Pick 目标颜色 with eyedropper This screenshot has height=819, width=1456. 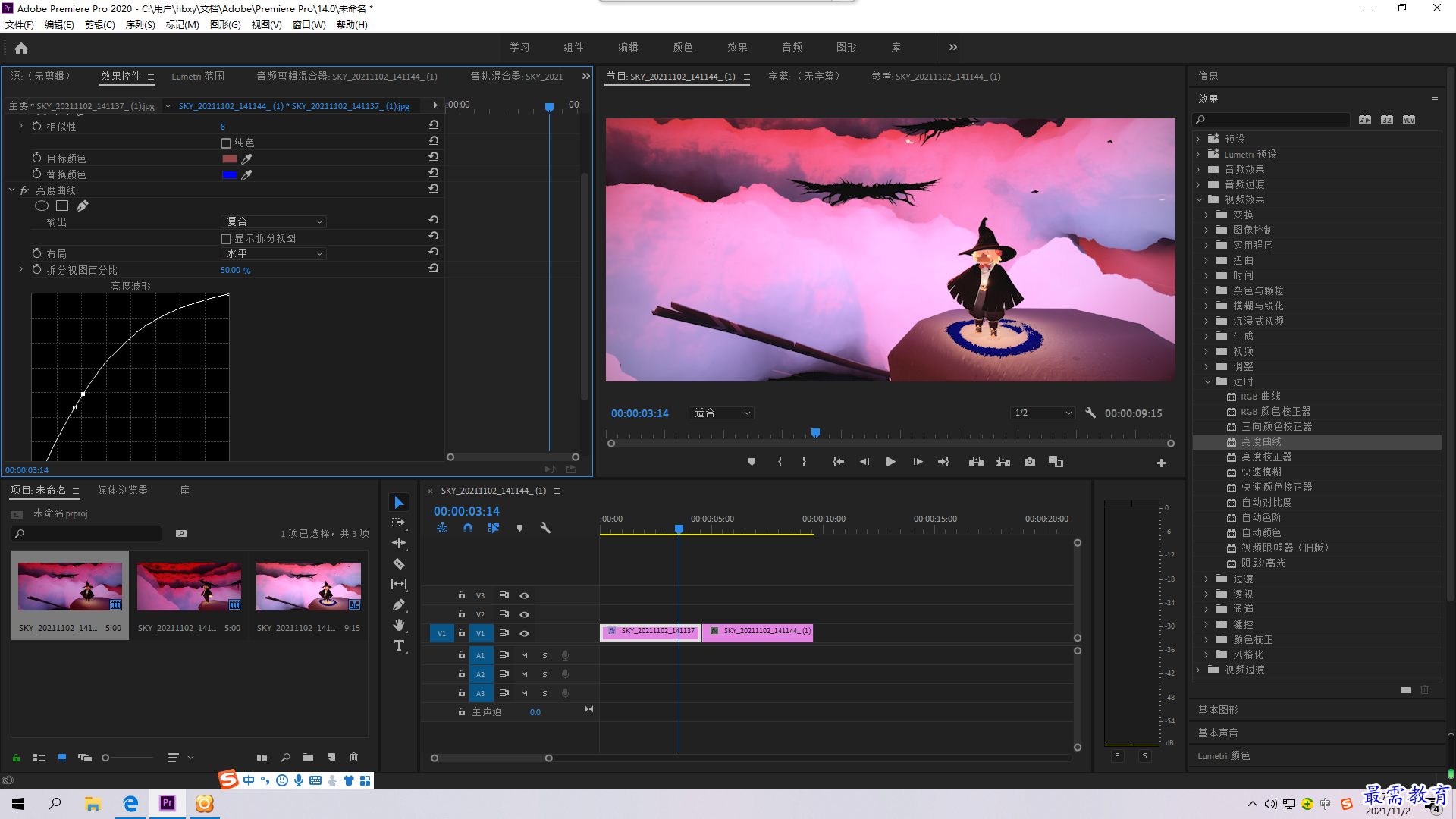(246, 158)
